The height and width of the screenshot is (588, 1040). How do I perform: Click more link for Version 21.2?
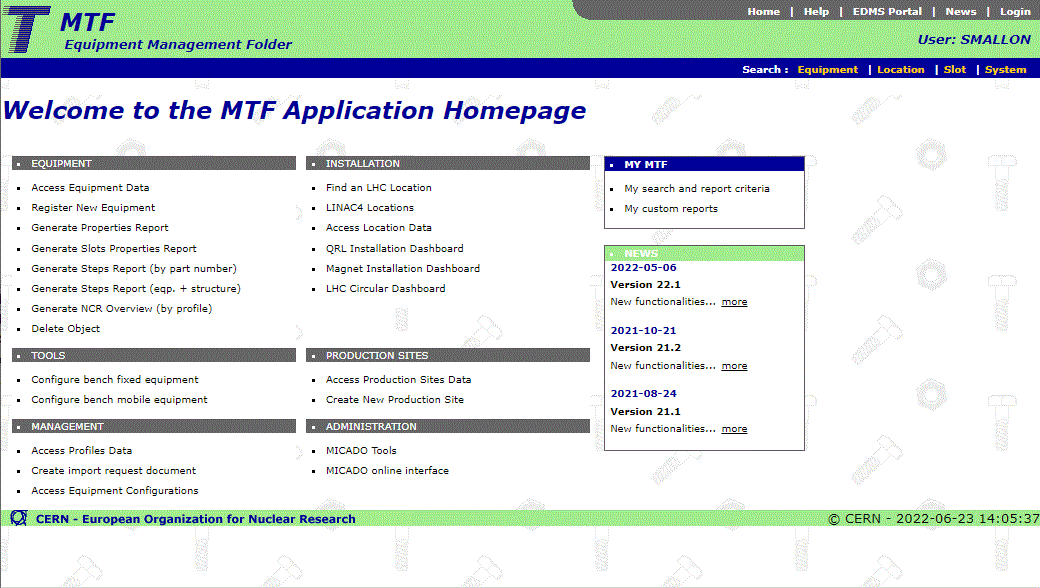[x=734, y=365]
